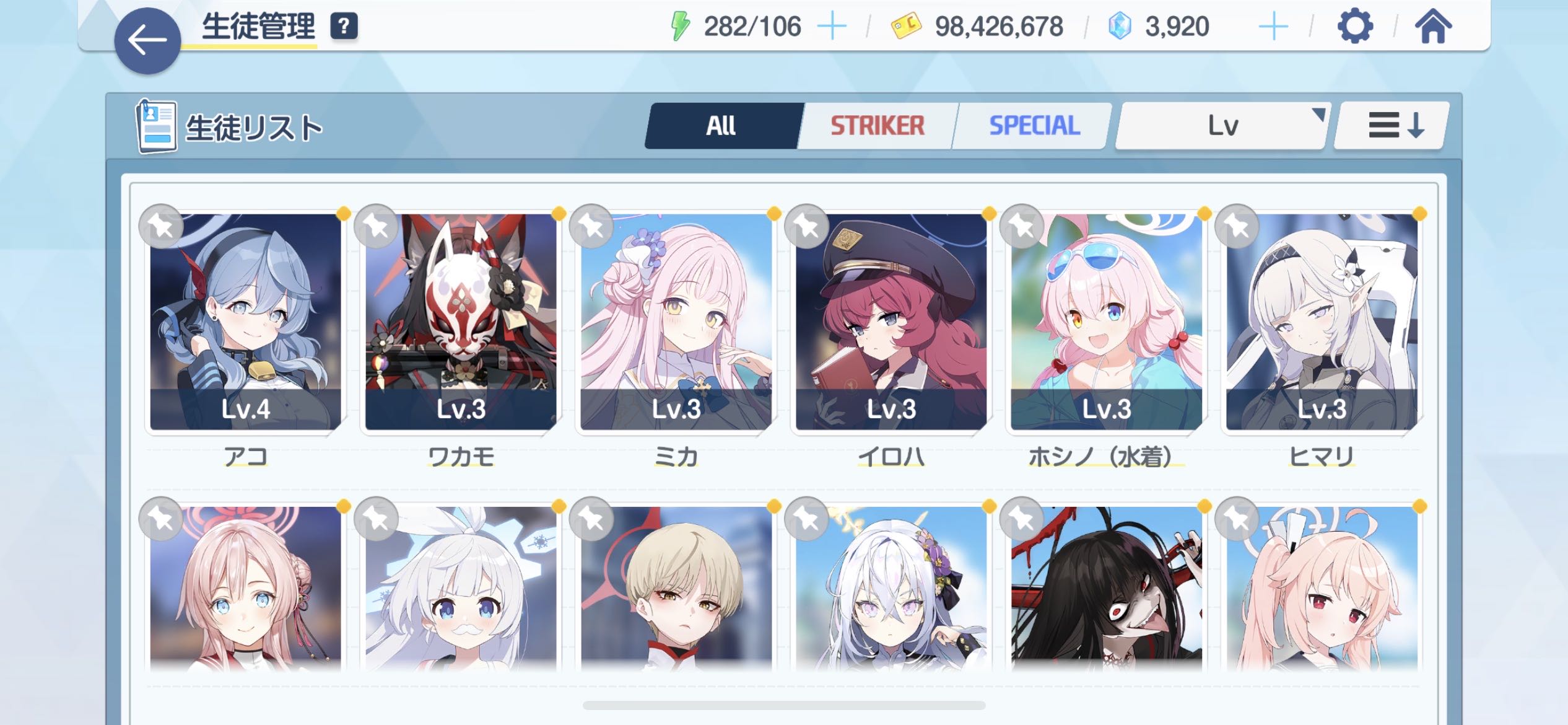Screen dimensions: 1568x725
Task: Toggle the pin on ワカモ's portrait
Action: point(377,226)
